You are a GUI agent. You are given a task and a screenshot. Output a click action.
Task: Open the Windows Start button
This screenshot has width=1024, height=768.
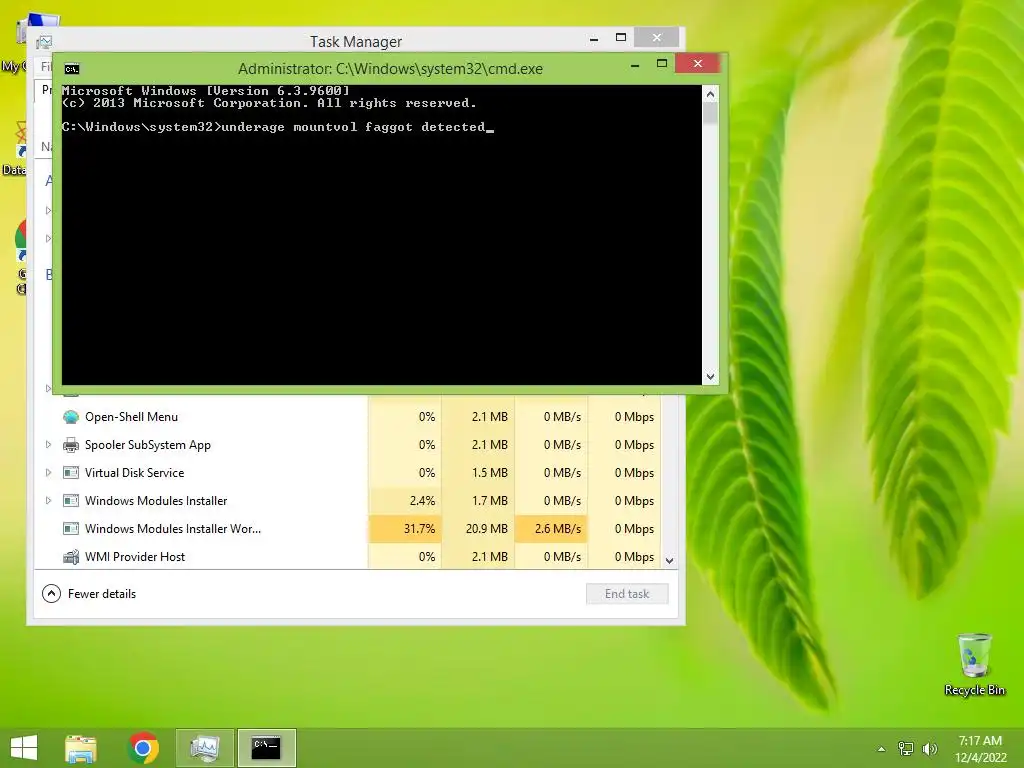pos(24,748)
